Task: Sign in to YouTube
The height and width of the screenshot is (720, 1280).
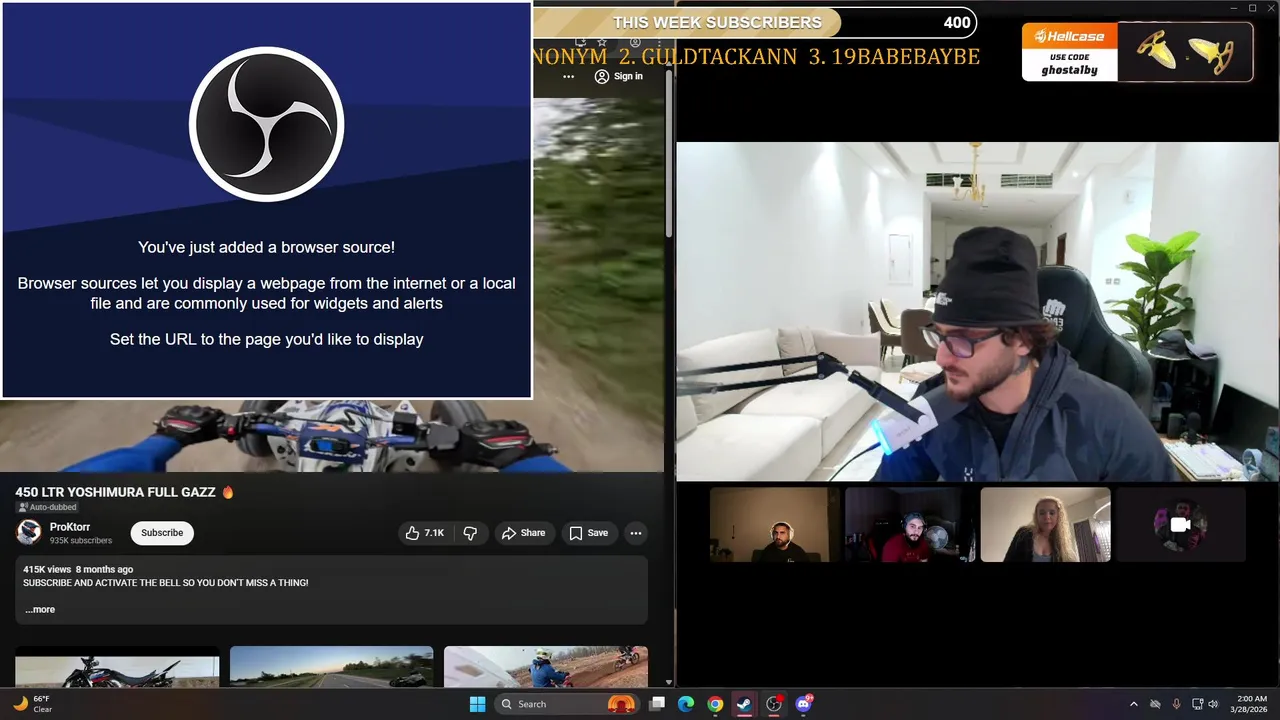Action: [x=619, y=76]
